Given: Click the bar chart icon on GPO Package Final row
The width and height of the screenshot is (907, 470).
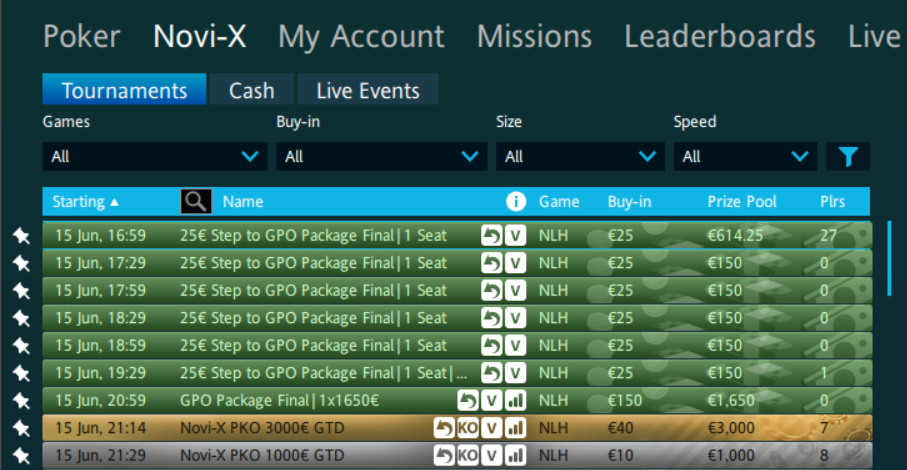Looking at the screenshot, I should click(x=516, y=401).
